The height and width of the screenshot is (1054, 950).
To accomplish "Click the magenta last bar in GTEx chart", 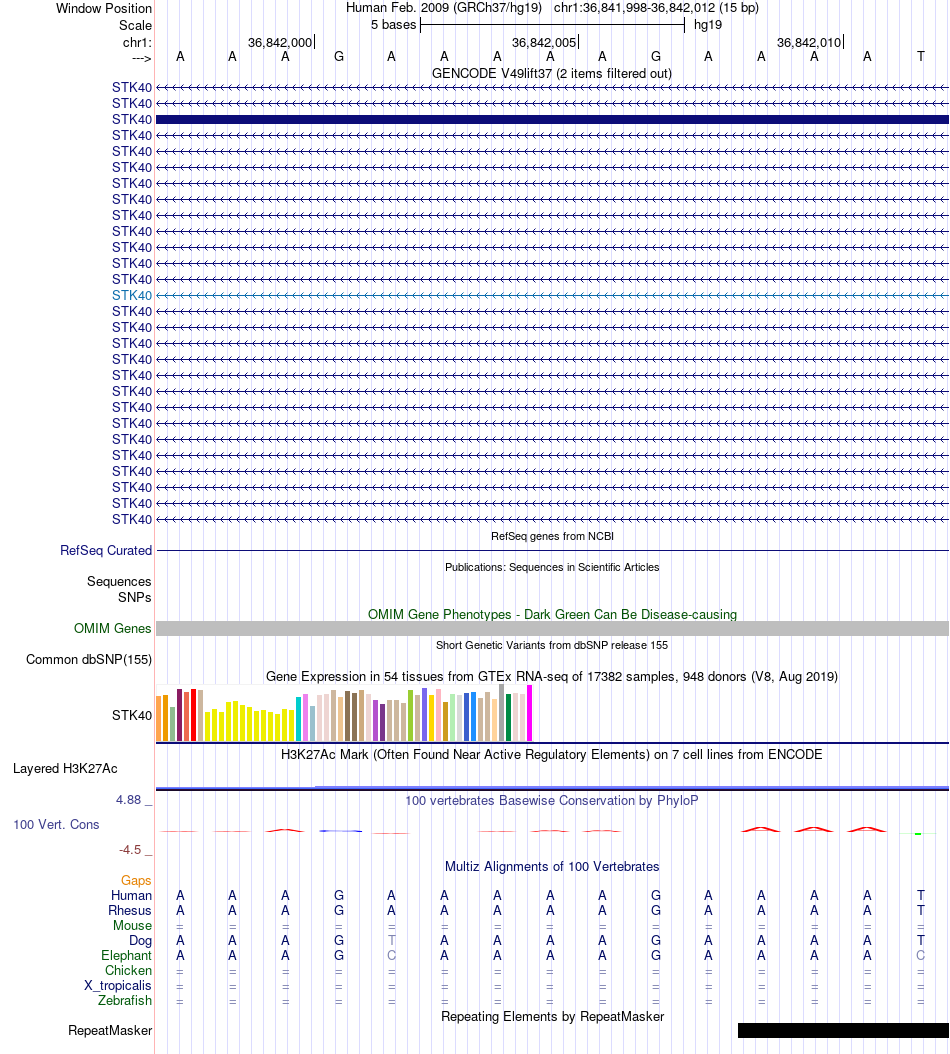I will 529,713.
